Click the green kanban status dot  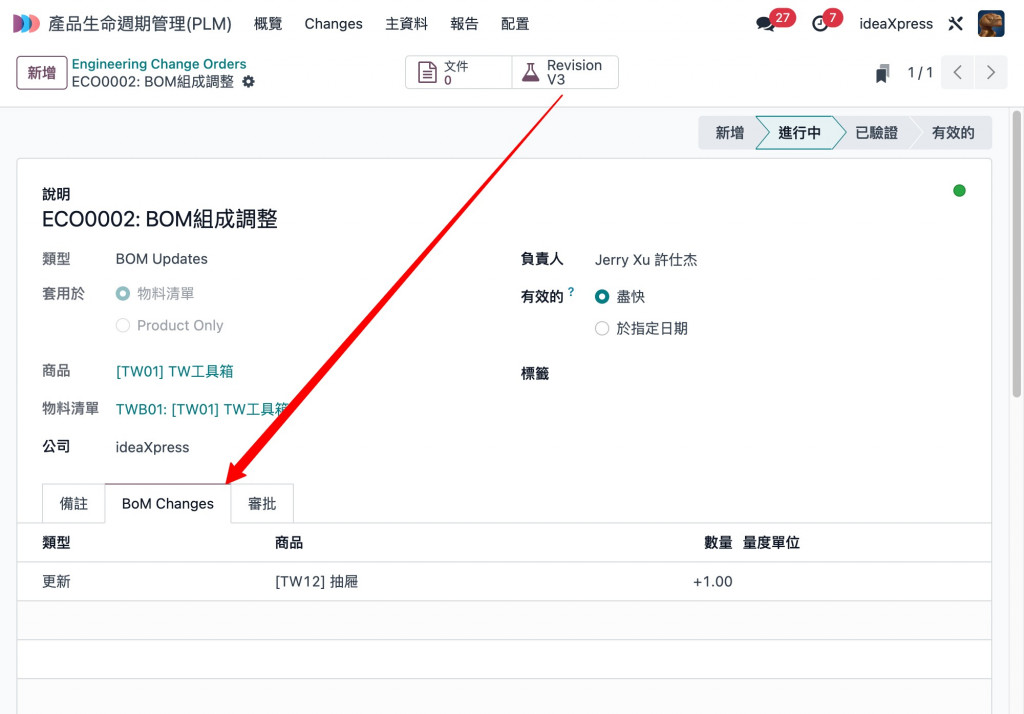coord(959,191)
